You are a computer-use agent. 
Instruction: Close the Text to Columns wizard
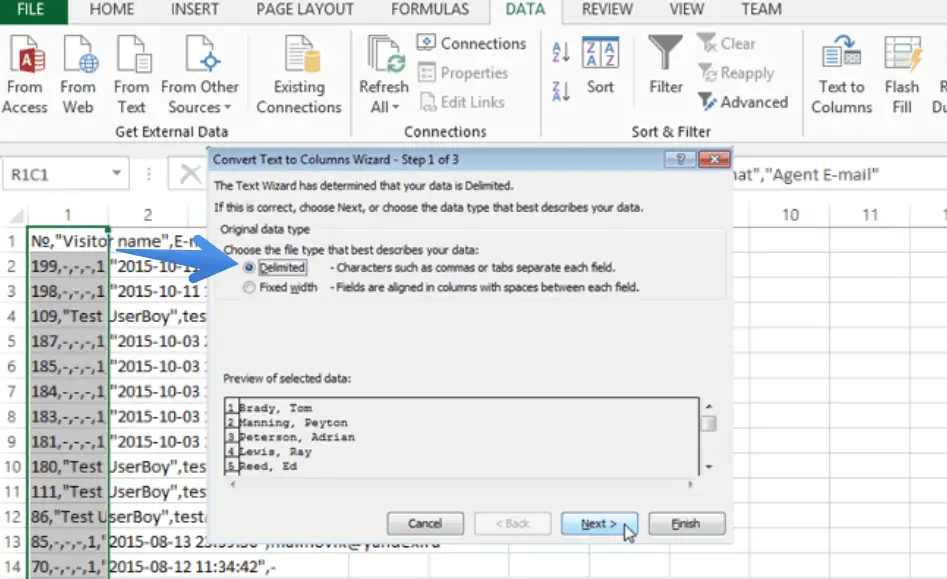[x=714, y=159]
